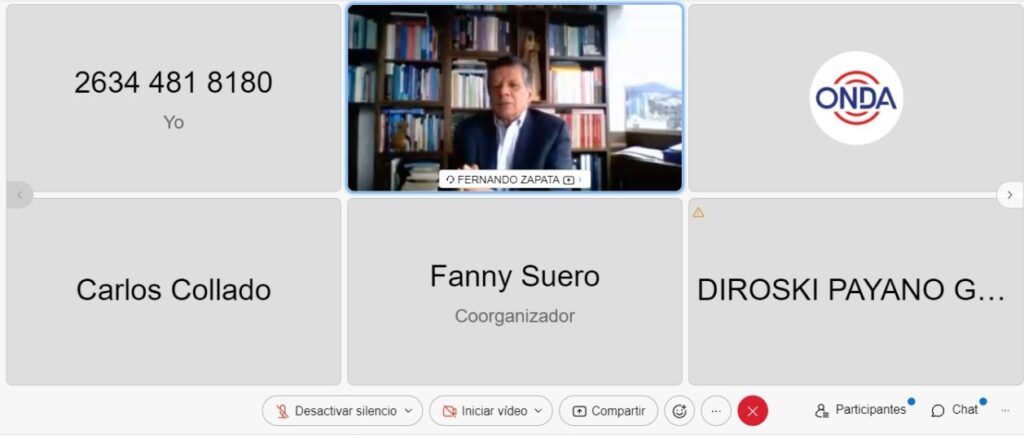The image size is (1024, 439).
Task: Expand audio options arrow beside Desactivar silencio
Action: 409,411
